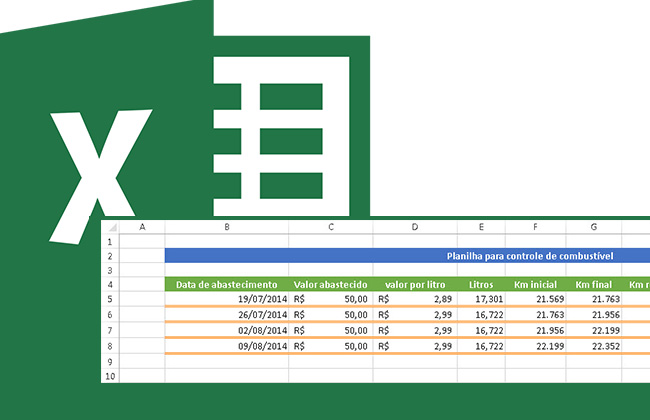This screenshot has height=420, width=650.
Task: Select row 7 header
Action: (110, 330)
